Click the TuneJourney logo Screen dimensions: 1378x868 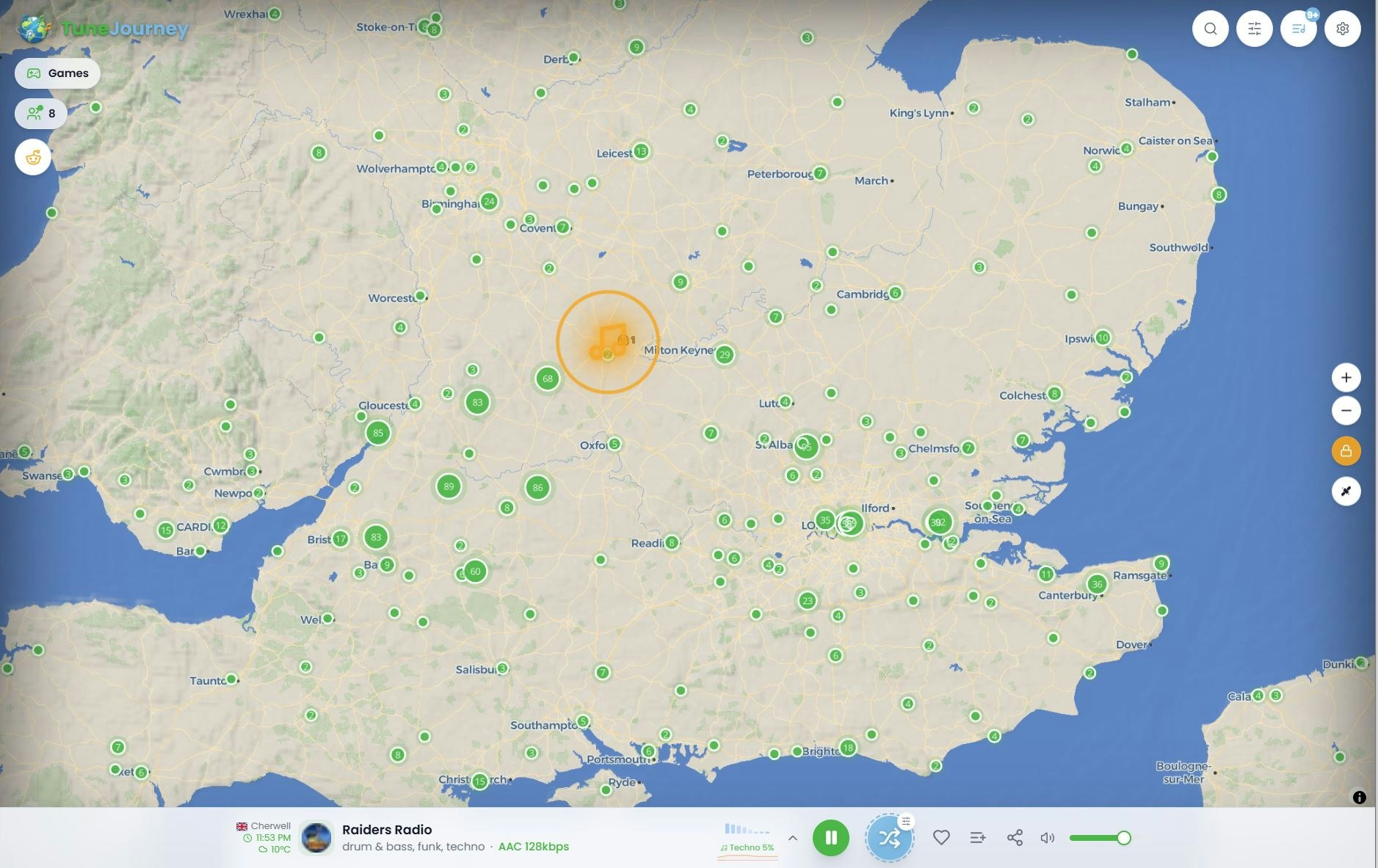[x=104, y=29]
